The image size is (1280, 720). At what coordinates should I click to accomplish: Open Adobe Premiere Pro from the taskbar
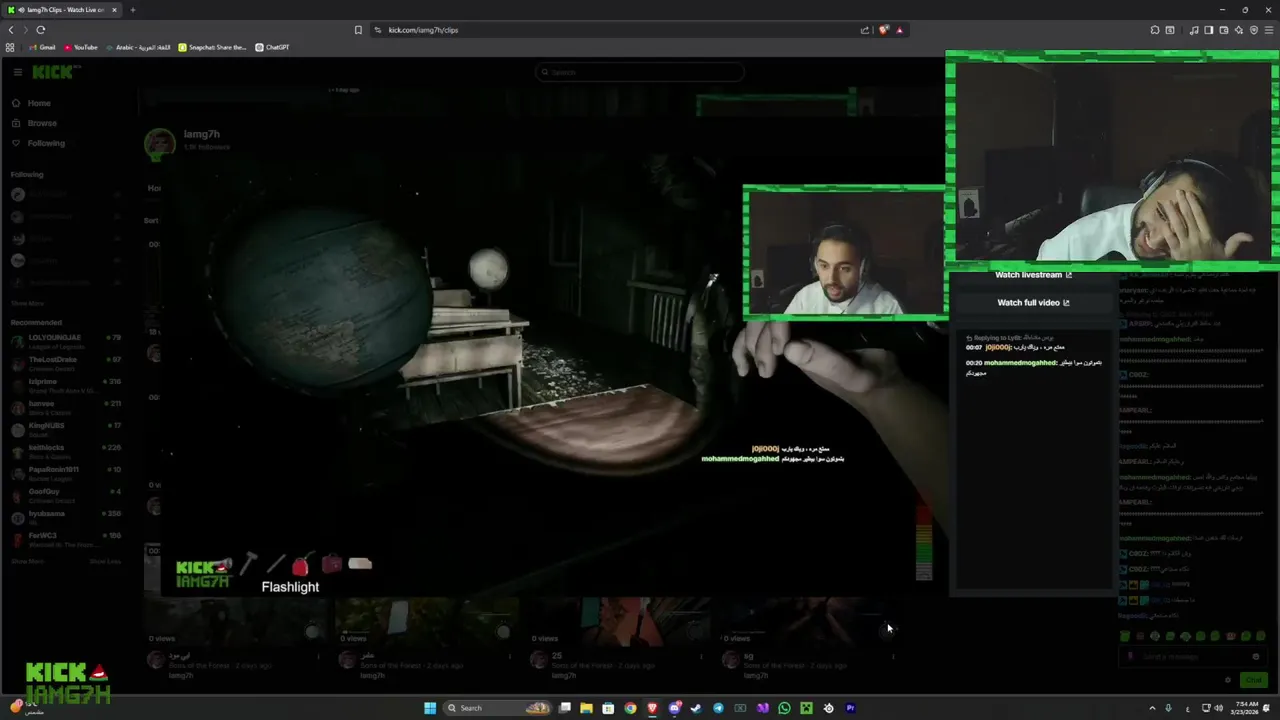pyautogui.click(x=850, y=708)
